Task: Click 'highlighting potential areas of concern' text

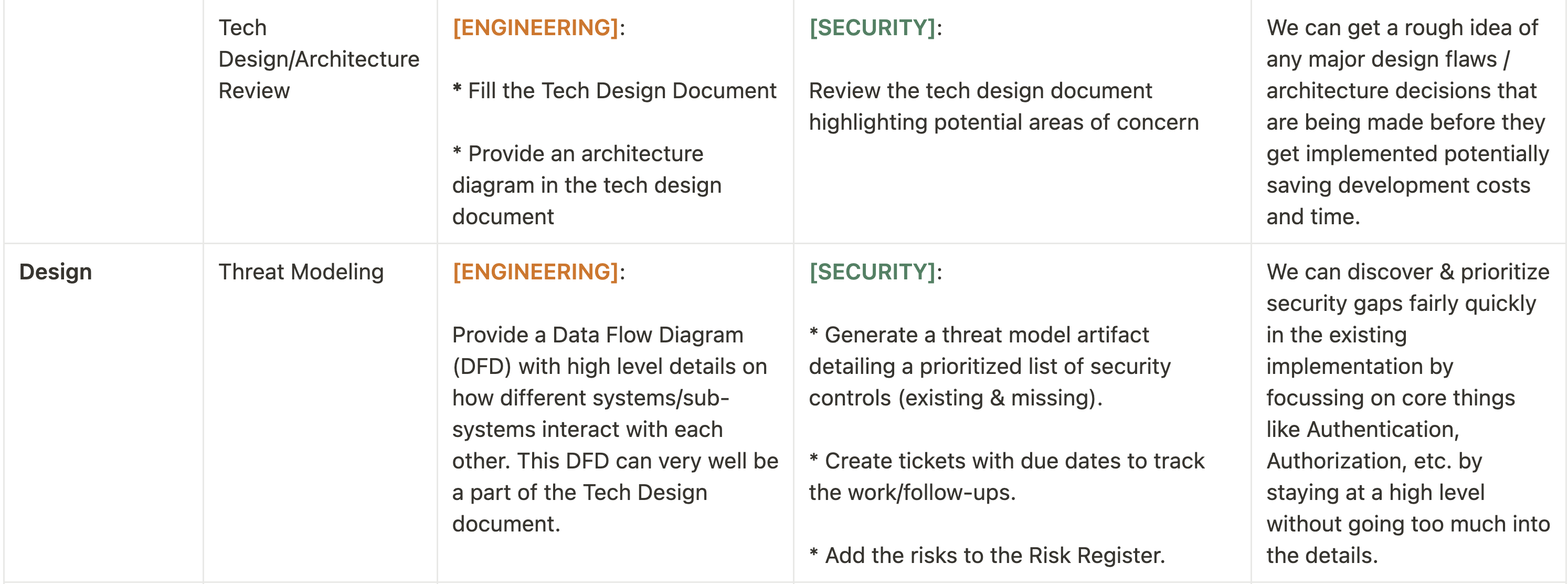Action: tap(1004, 122)
